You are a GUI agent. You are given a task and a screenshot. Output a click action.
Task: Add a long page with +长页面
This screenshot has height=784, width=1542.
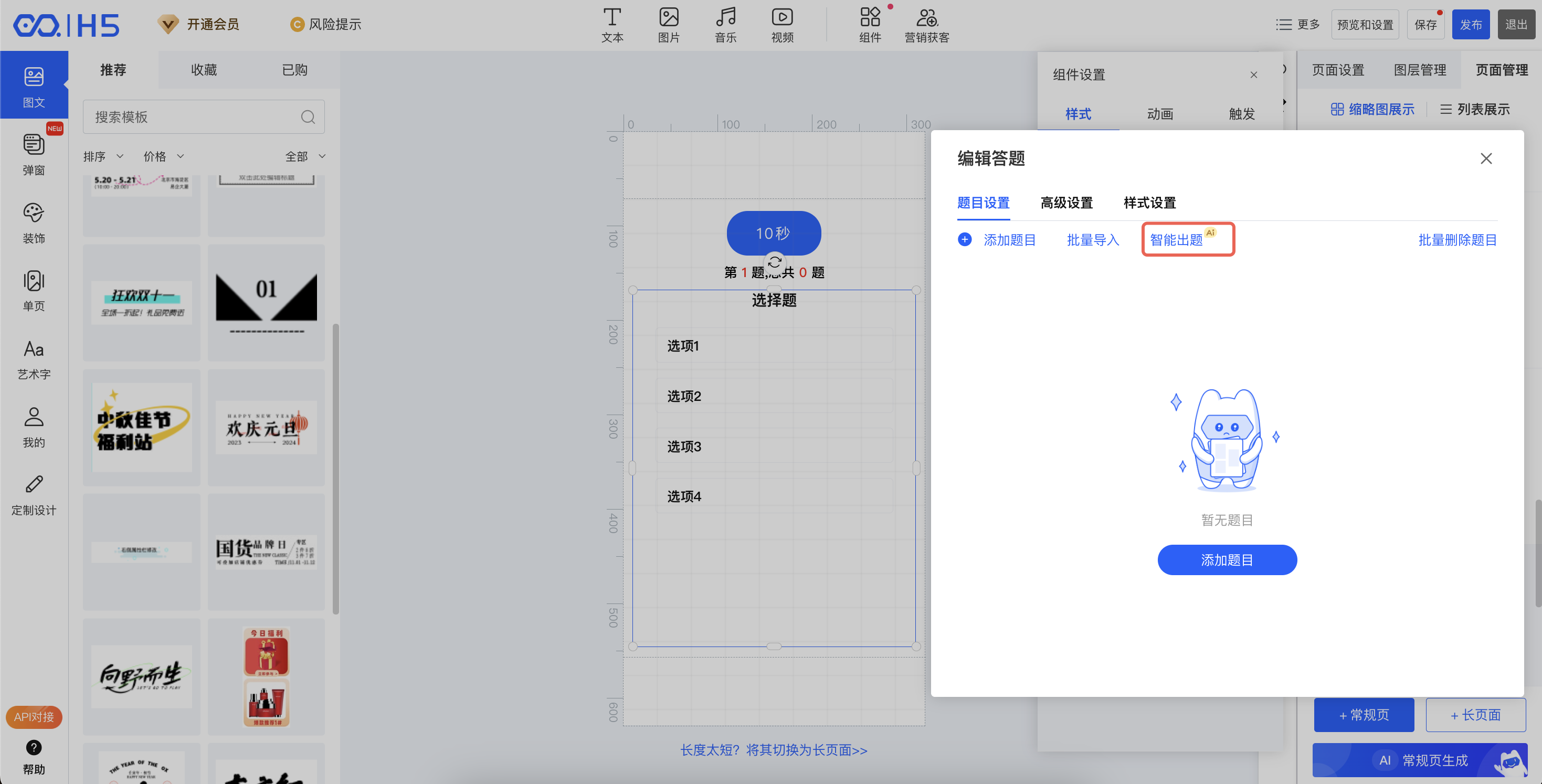click(1475, 715)
